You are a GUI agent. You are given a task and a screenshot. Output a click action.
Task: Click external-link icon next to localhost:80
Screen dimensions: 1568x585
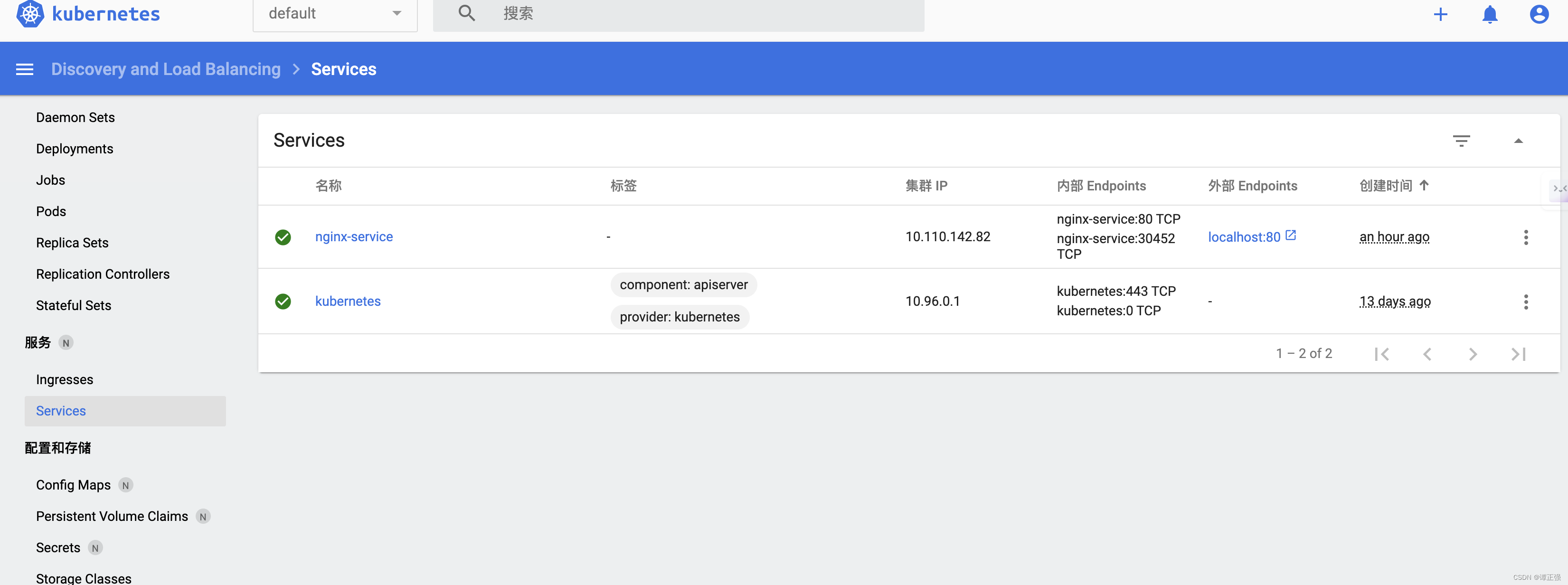click(x=1290, y=236)
